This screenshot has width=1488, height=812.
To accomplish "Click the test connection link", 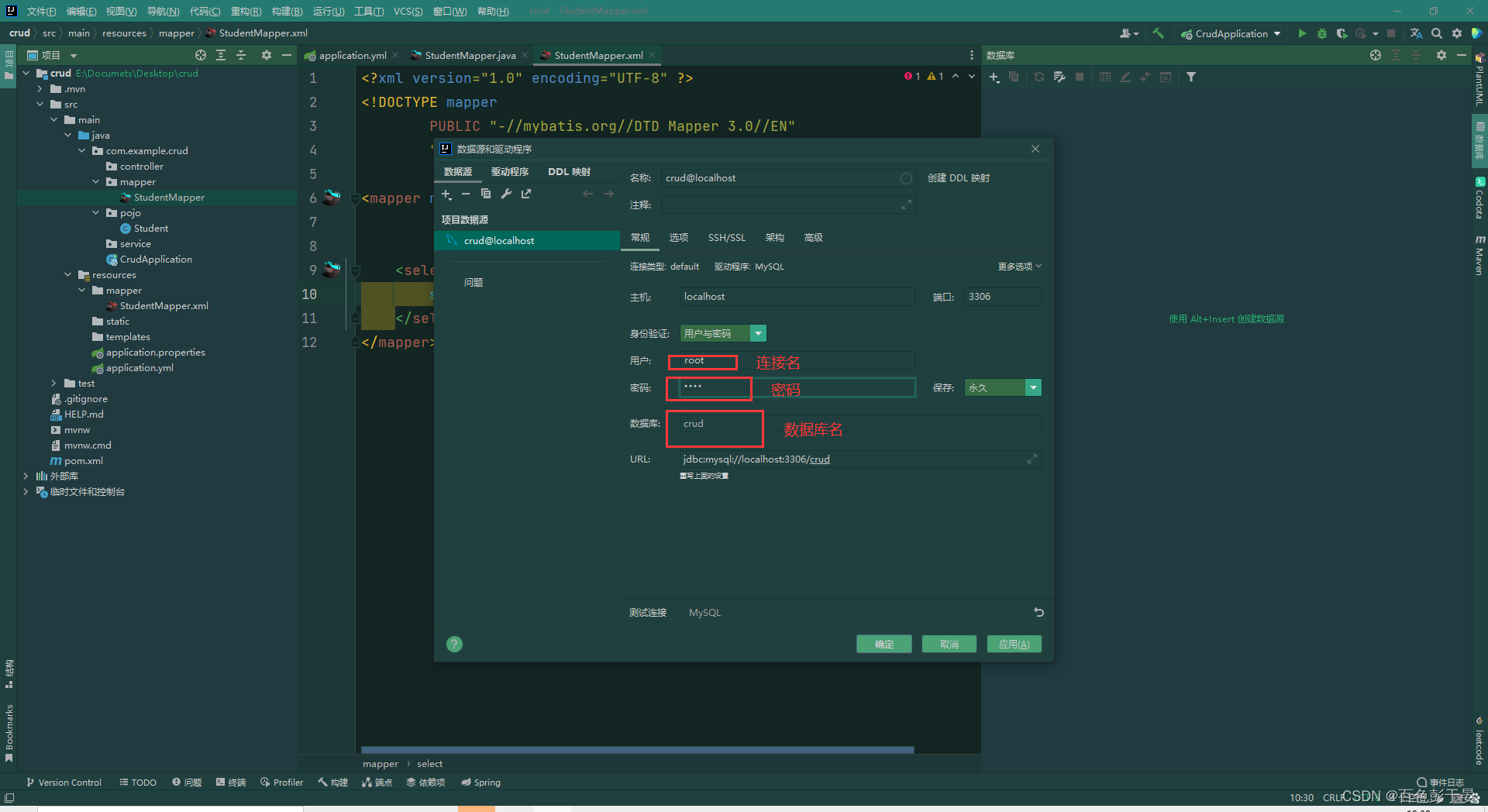I will (648, 613).
